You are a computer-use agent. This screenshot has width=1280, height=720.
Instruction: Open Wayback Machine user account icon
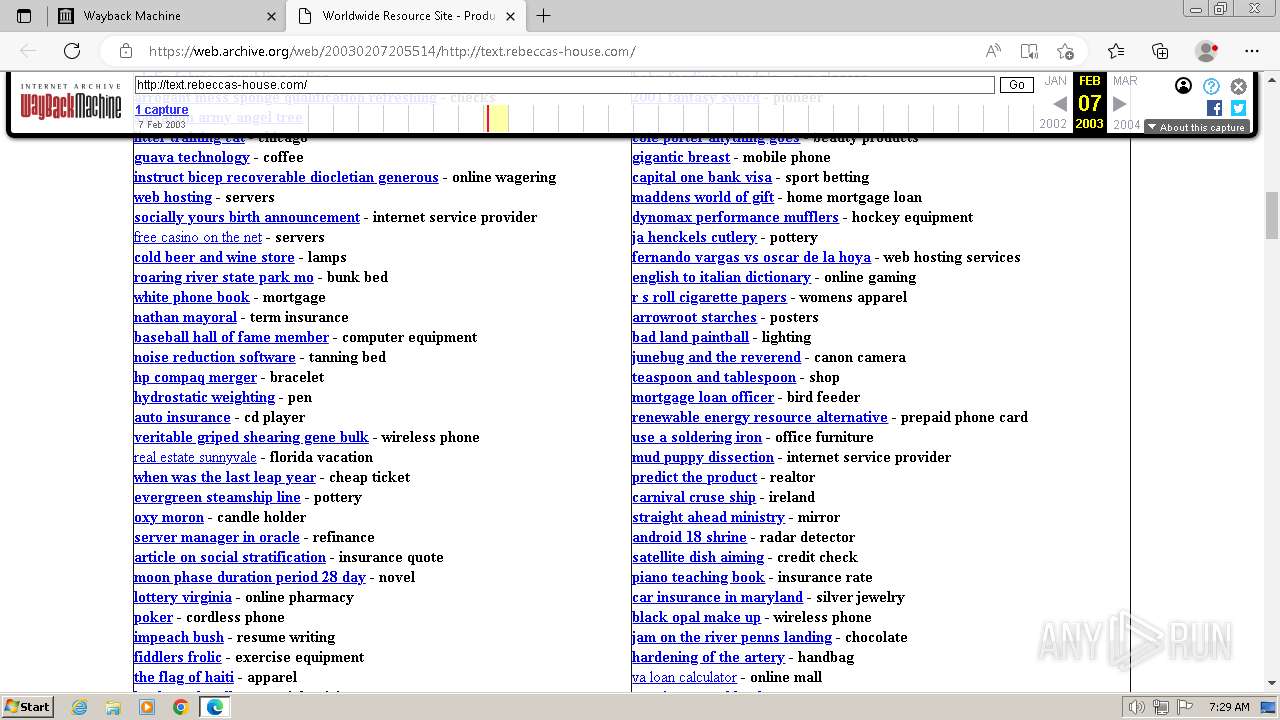click(1183, 86)
